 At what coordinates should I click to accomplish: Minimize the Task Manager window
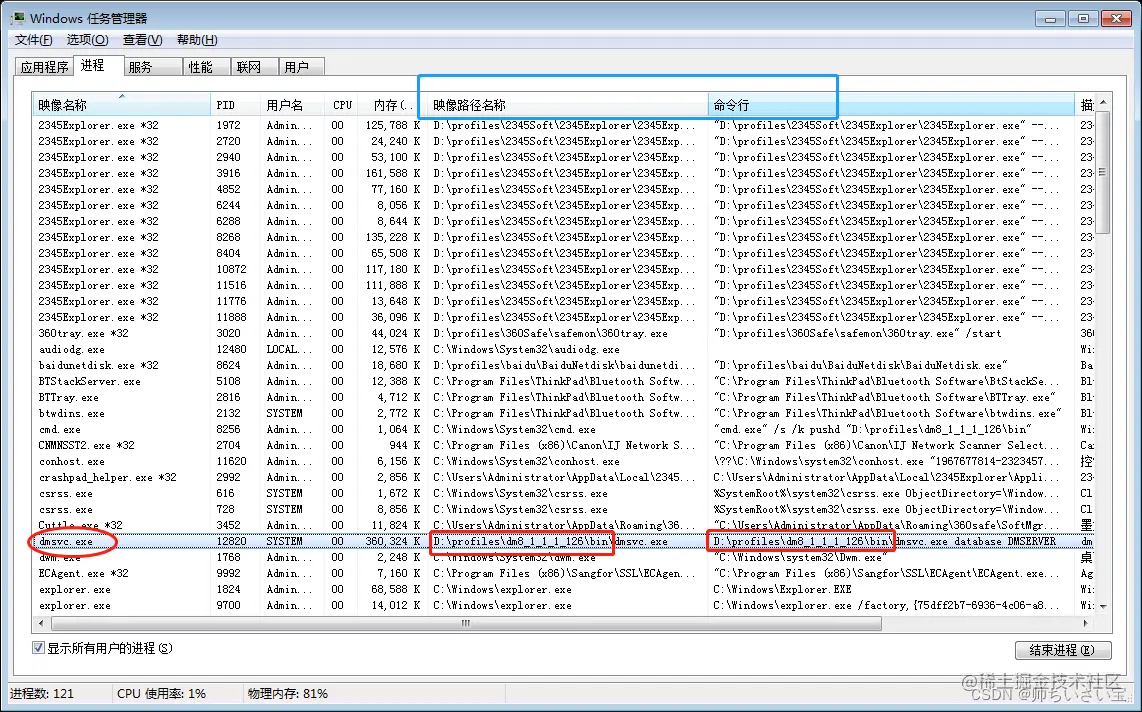point(1051,18)
